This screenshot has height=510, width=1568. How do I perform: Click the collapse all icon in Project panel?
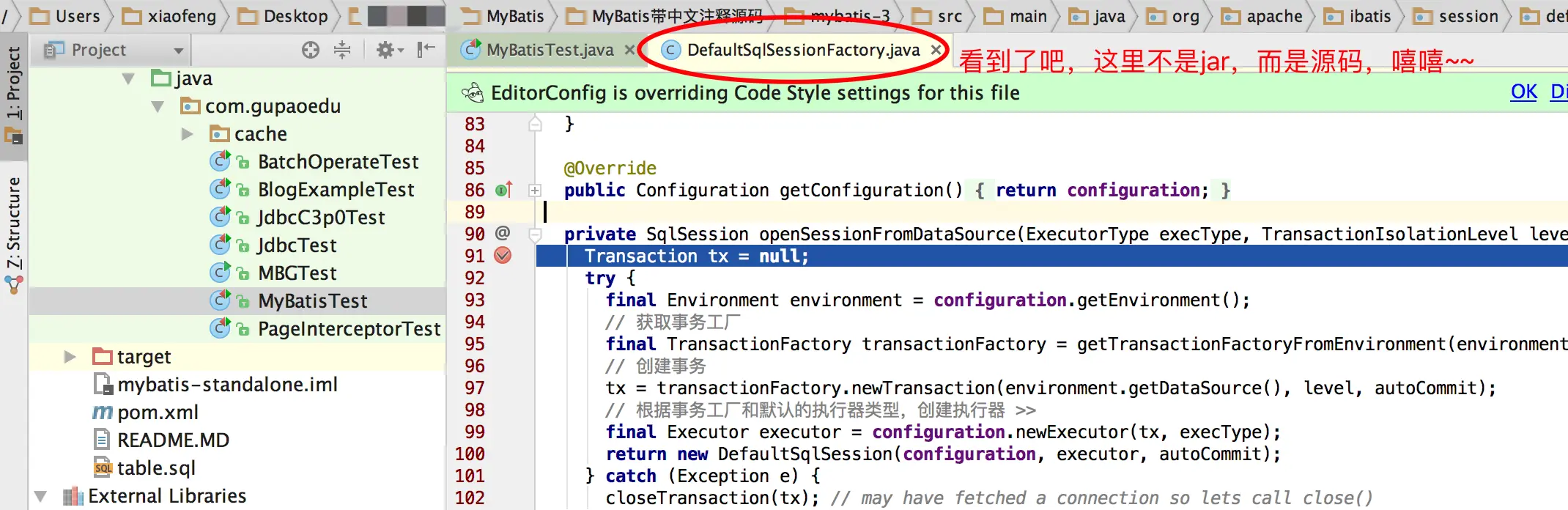tap(342, 50)
